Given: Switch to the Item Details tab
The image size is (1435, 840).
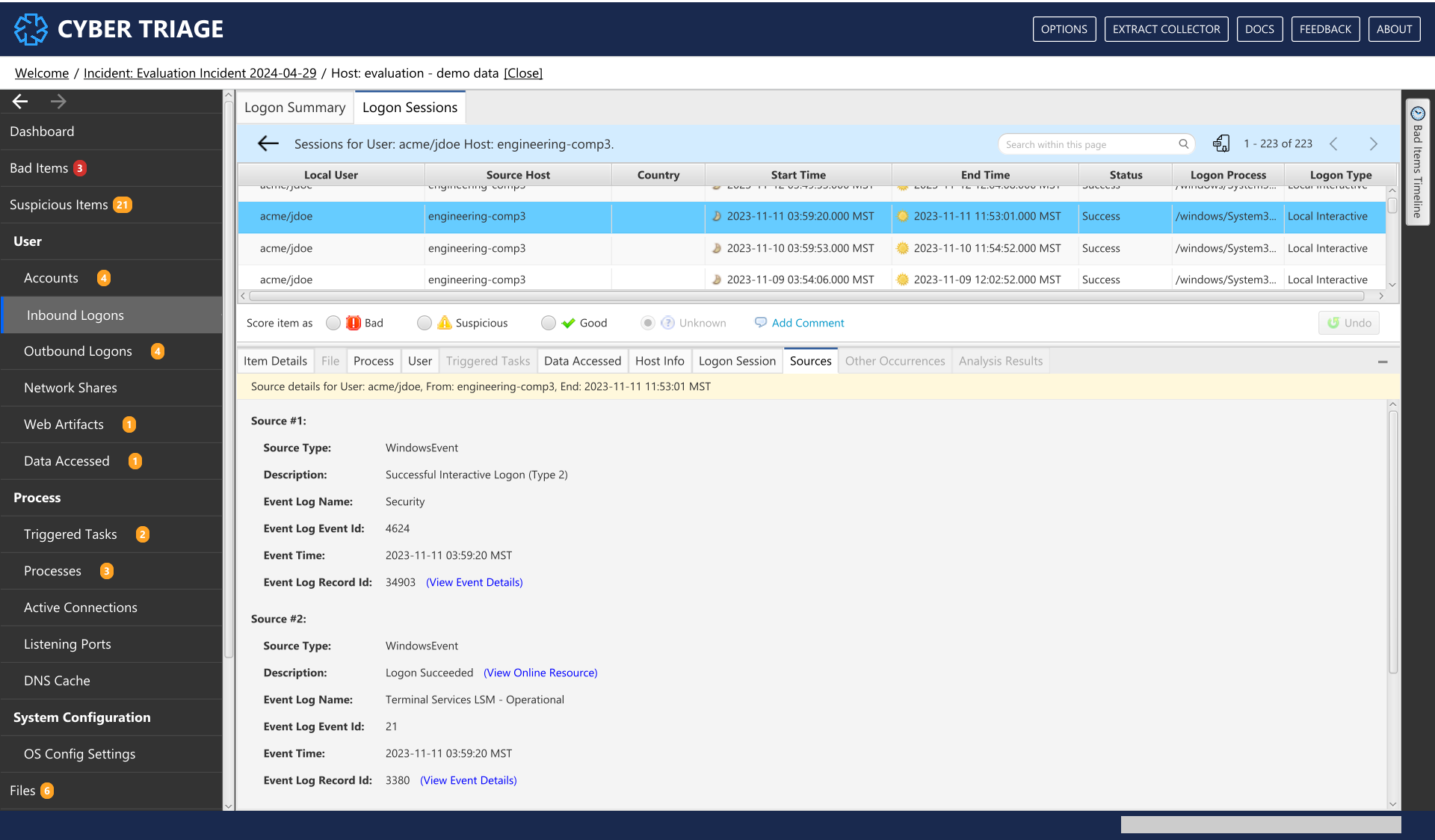Looking at the screenshot, I should [274, 361].
